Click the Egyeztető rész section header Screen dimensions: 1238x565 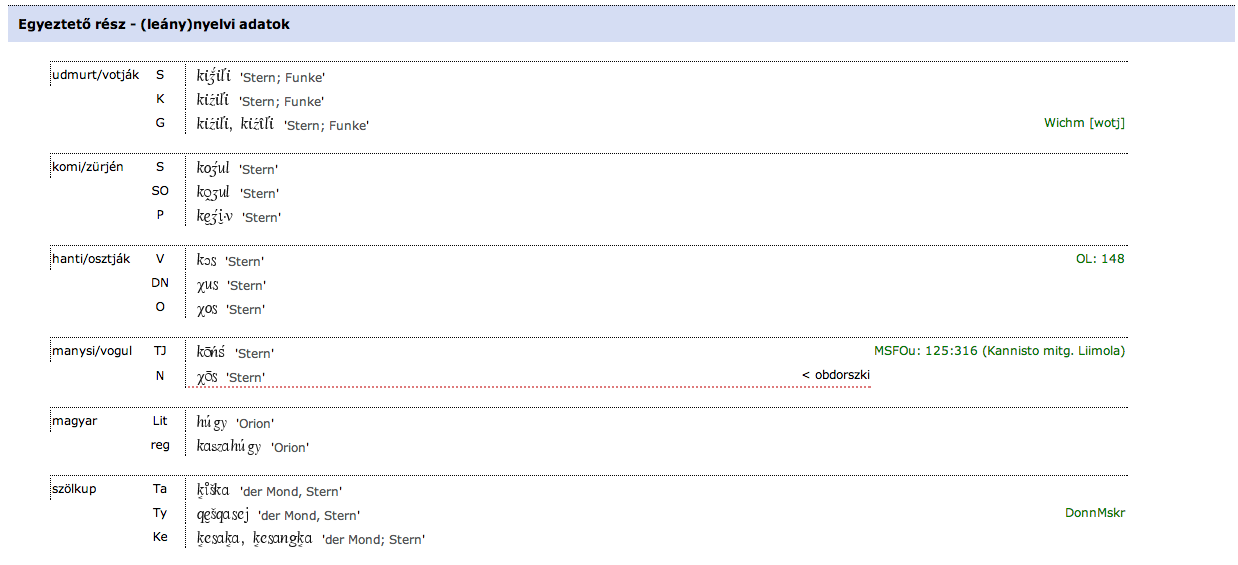(154, 24)
